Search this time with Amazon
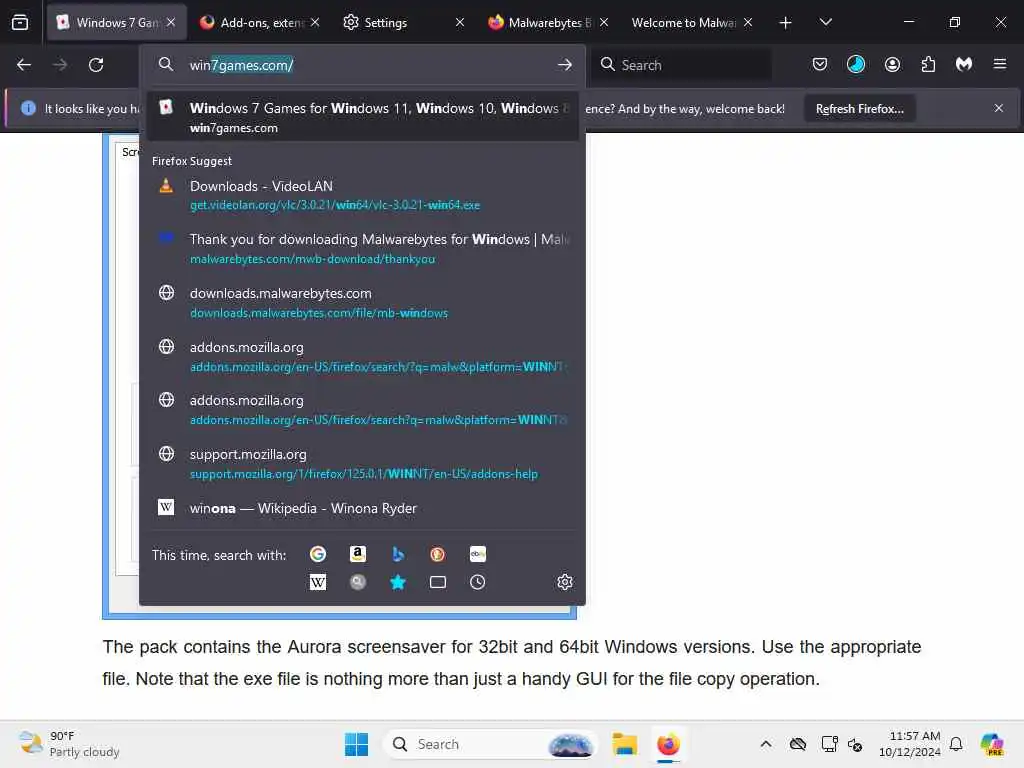This screenshot has height=768, width=1024. coord(358,554)
